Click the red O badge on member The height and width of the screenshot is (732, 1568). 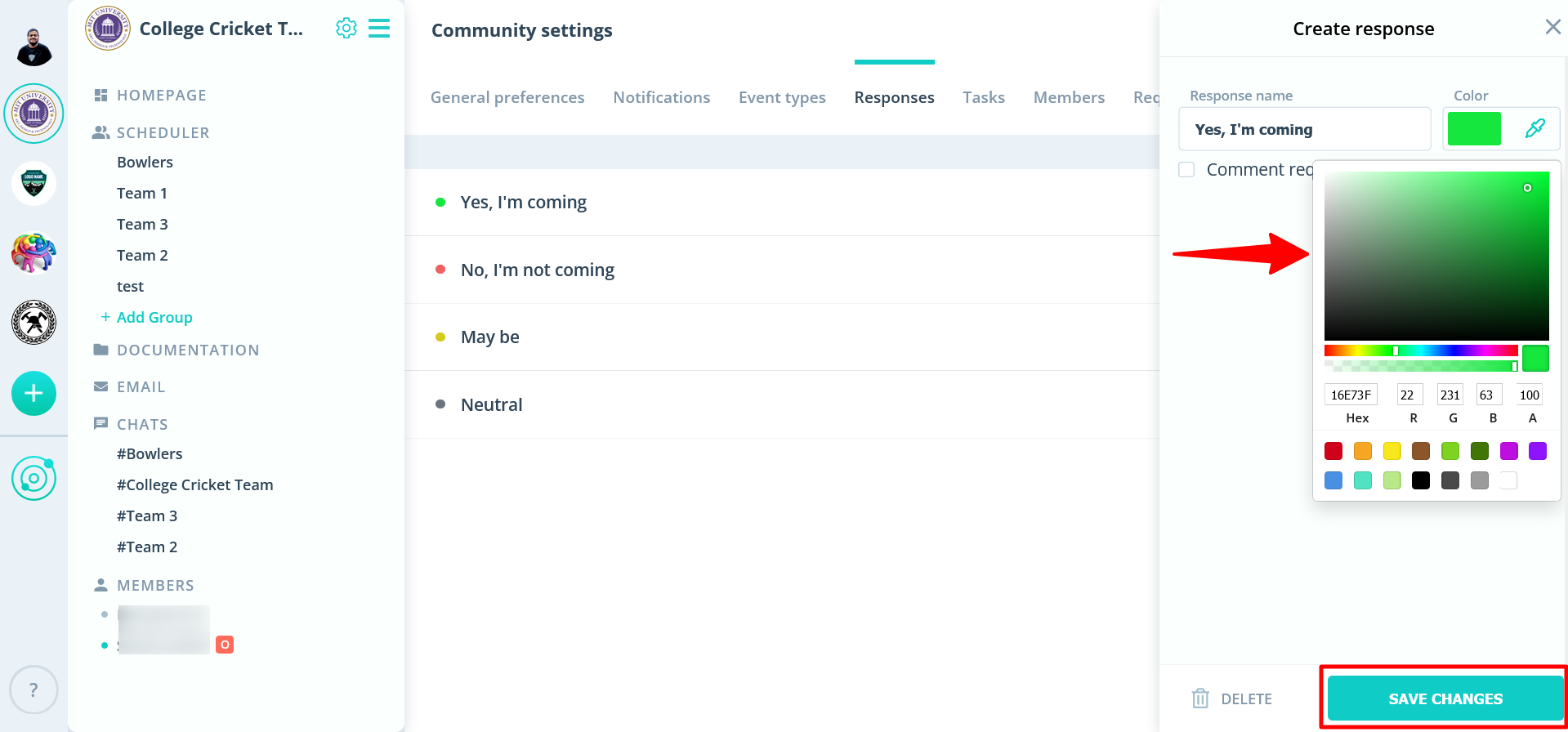[225, 645]
